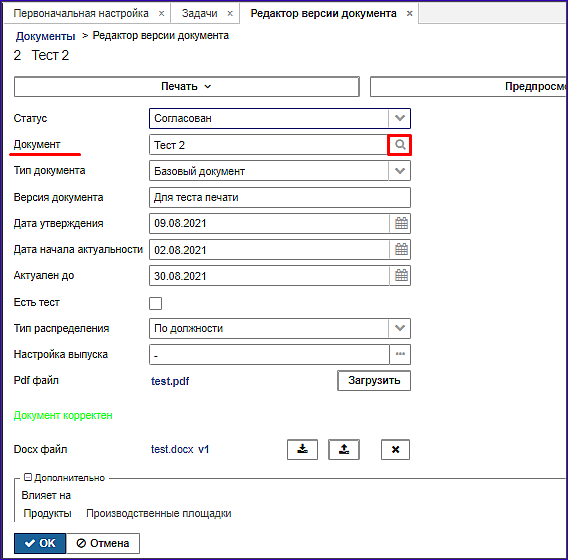Viewport: 568px width, 560px height.
Task: Open calendar for Актуален до
Action: [401, 275]
